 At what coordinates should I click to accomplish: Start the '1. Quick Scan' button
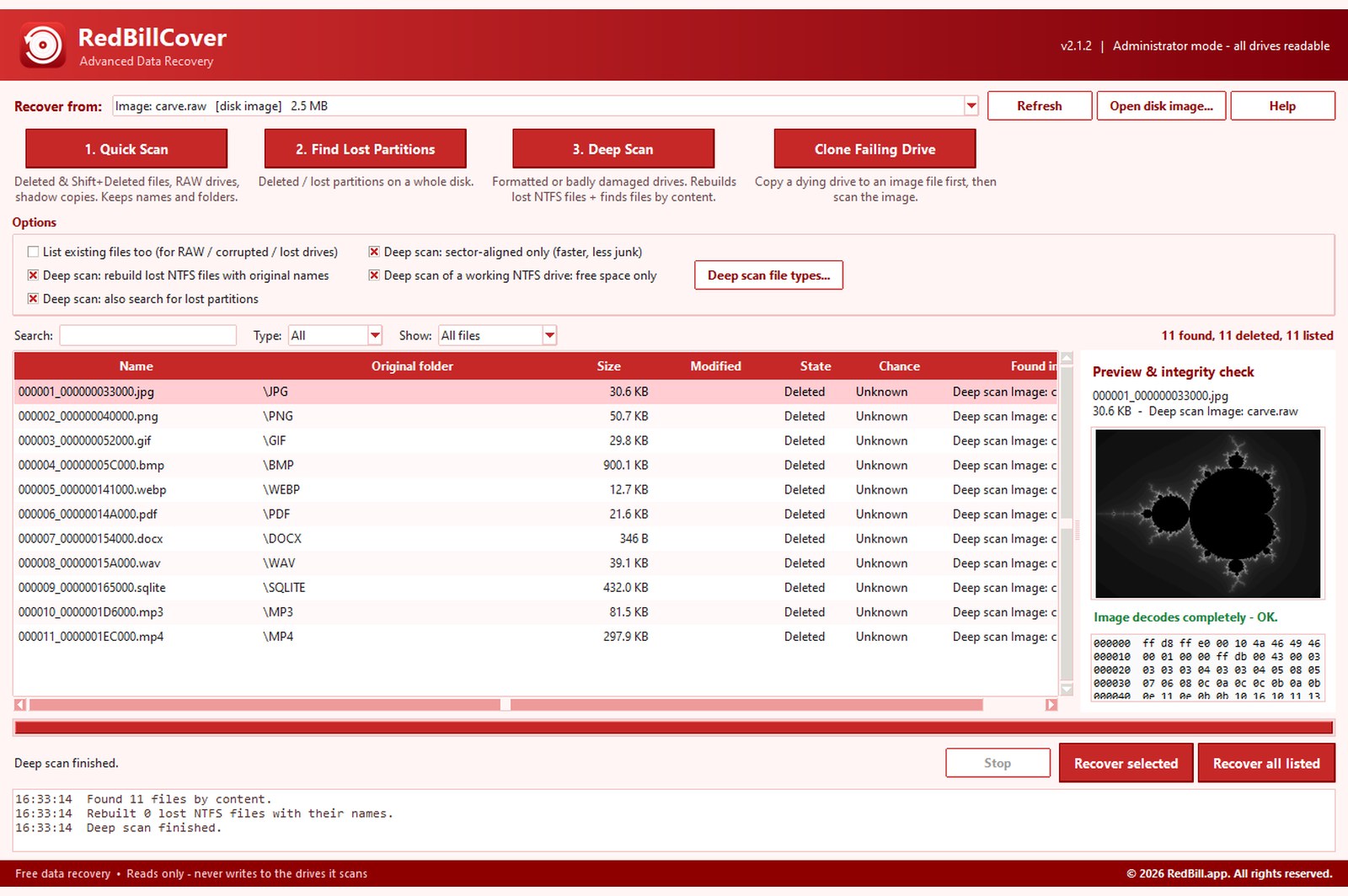coord(126,149)
